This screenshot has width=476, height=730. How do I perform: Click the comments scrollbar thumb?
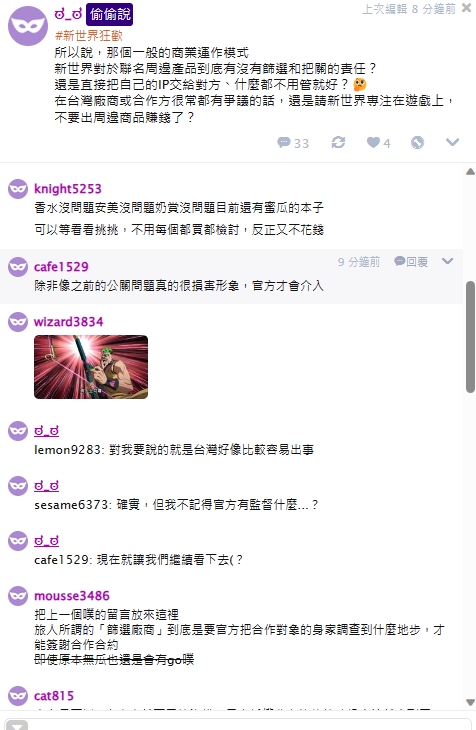click(x=470, y=337)
